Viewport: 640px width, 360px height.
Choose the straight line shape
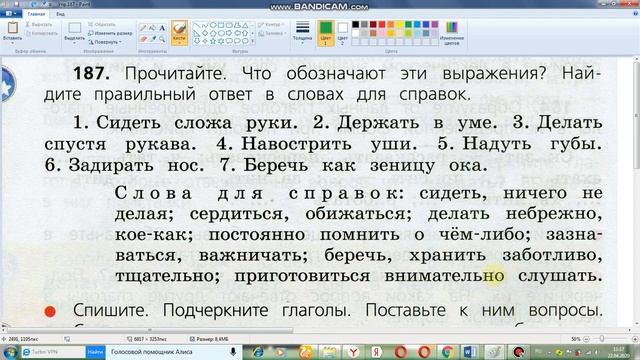tap(197, 25)
